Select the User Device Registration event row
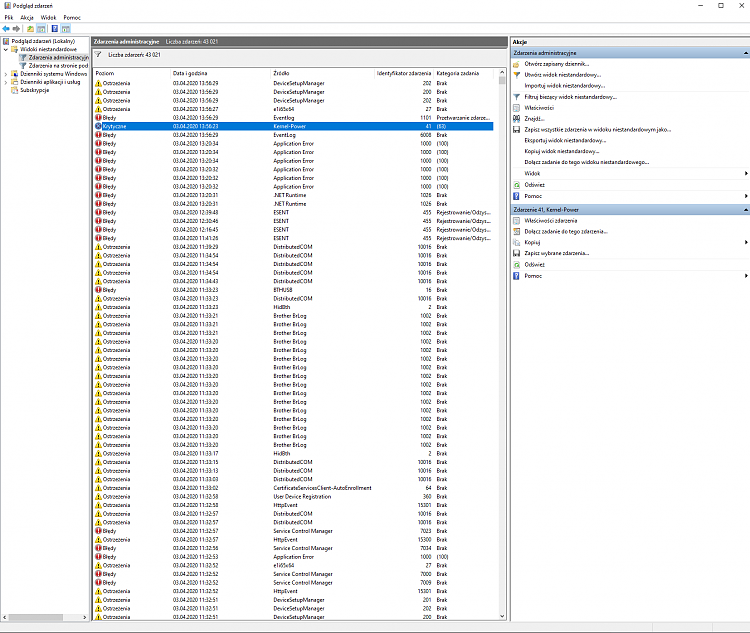Image resolution: width=750 pixels, height=633 pixels. click(294, 497)
